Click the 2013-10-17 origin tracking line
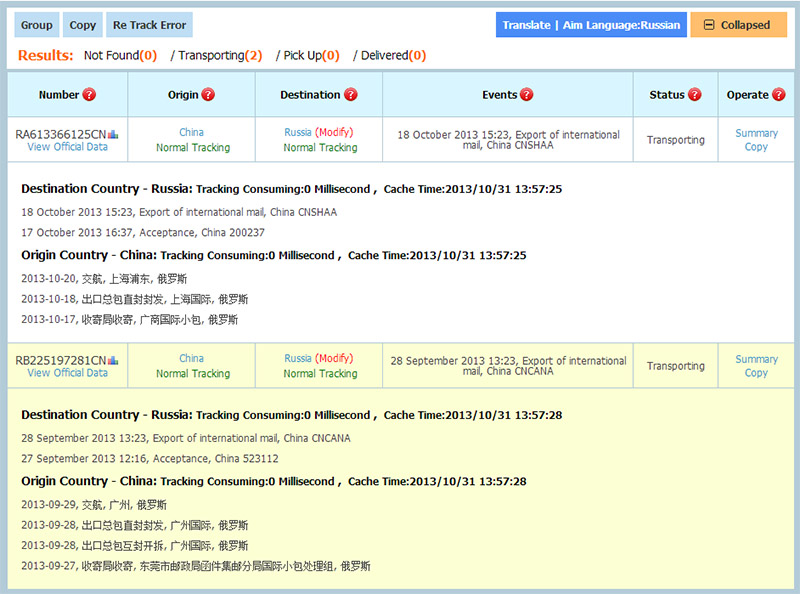Viewport: 800px width, 594px height. [x=130, y=319]
